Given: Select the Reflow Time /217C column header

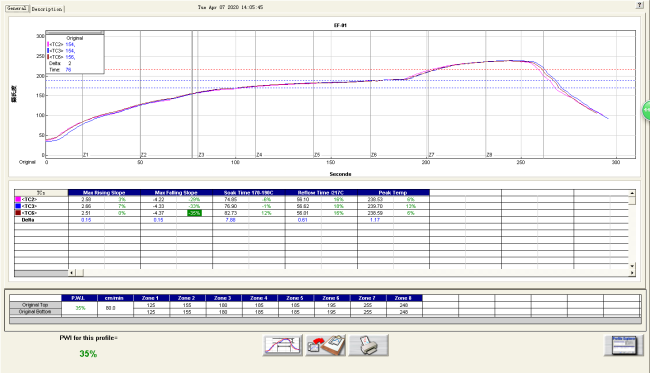Looking at the screenshot, I should 320,193.
